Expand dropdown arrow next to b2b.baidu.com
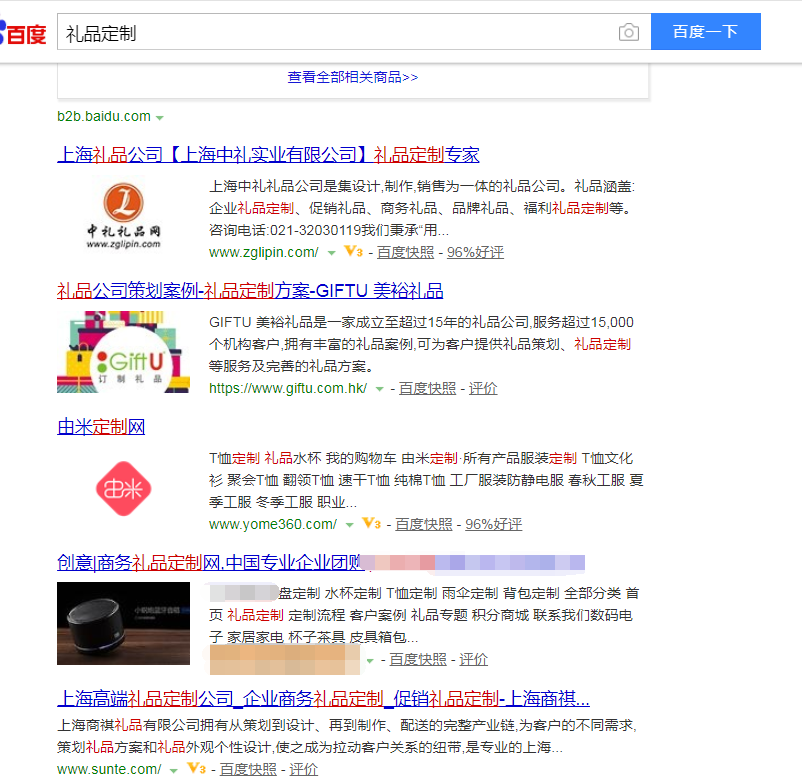This screenshot has height=783, width=802. pyautogui.click(x=160, y=118)
